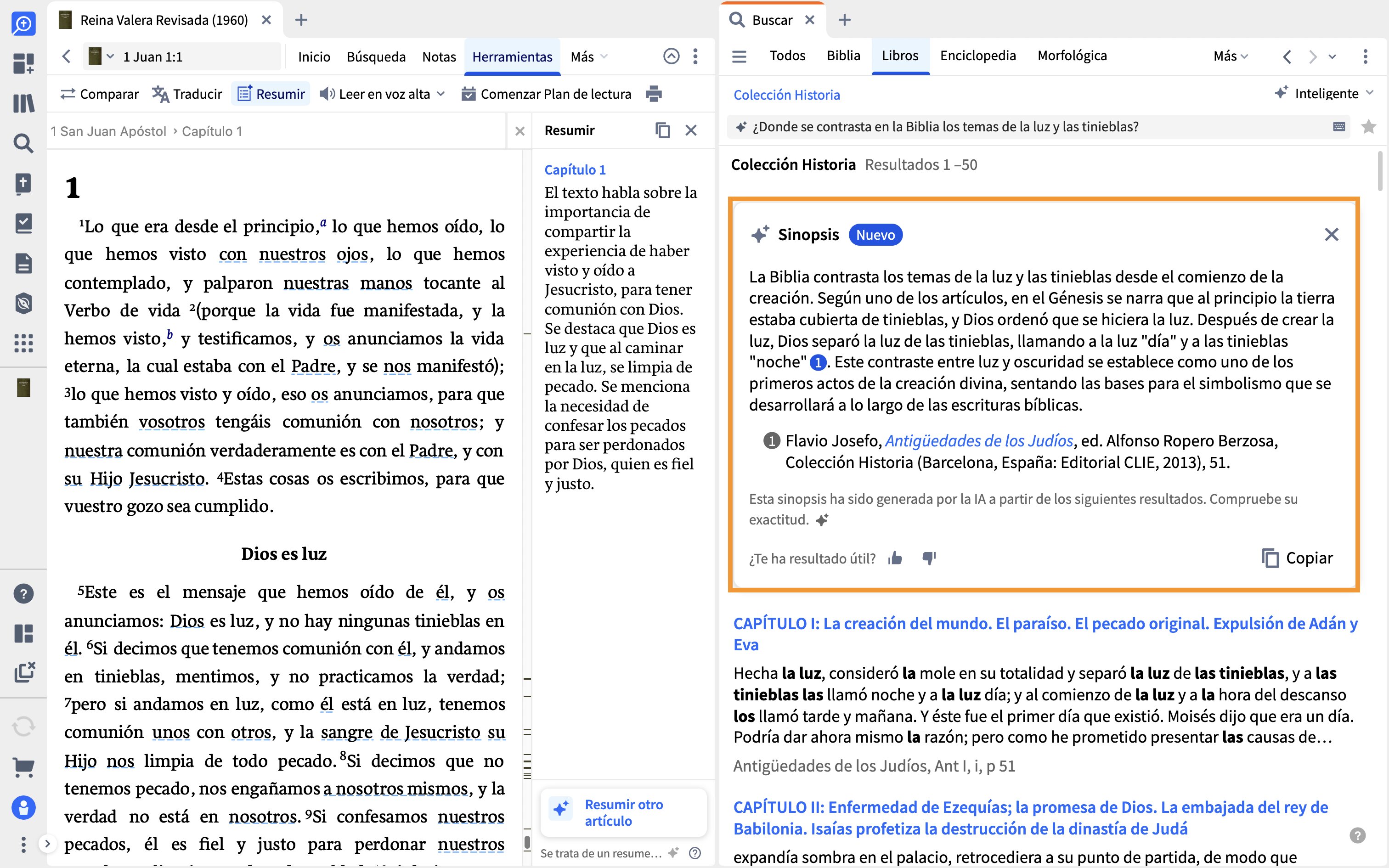
Task: Go to next search with the right arrow
Action: [x=1313, y=56]
